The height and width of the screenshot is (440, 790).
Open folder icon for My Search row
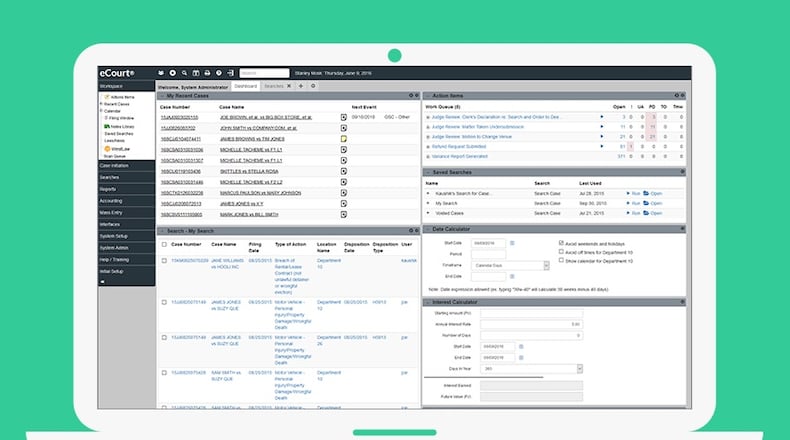(x=646, y=203)
